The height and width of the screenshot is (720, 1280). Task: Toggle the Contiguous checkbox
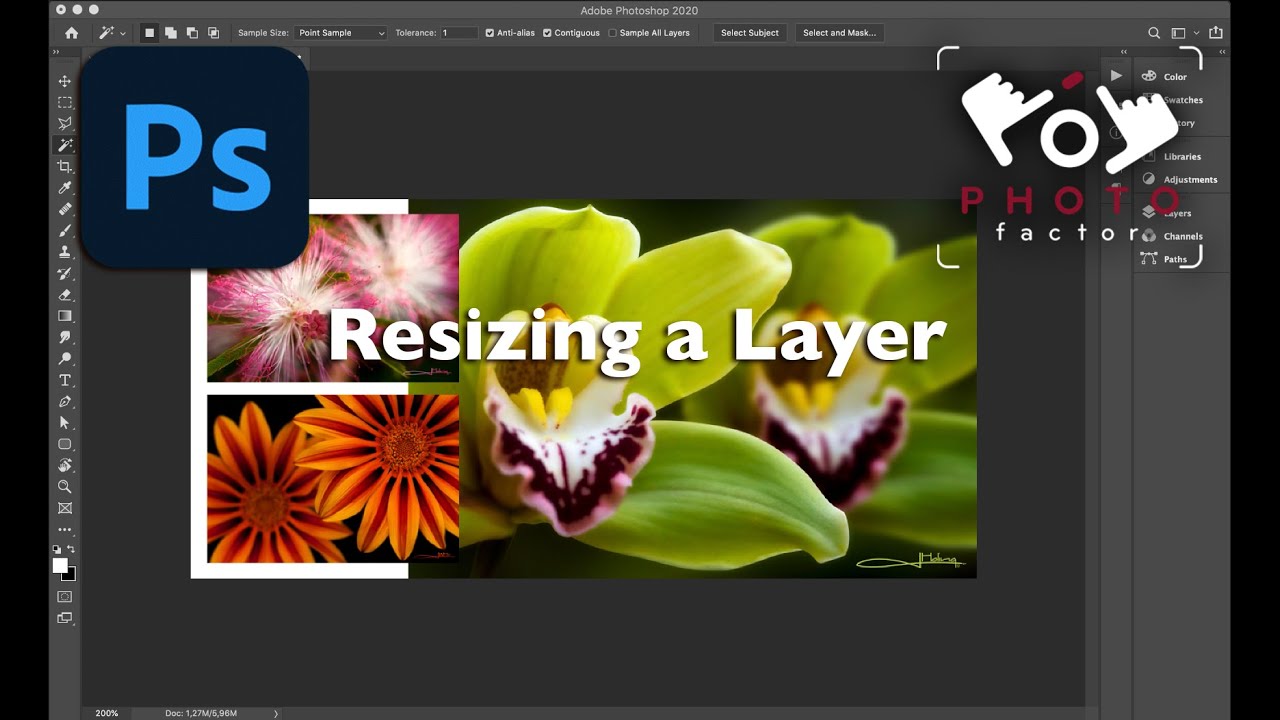547,33
